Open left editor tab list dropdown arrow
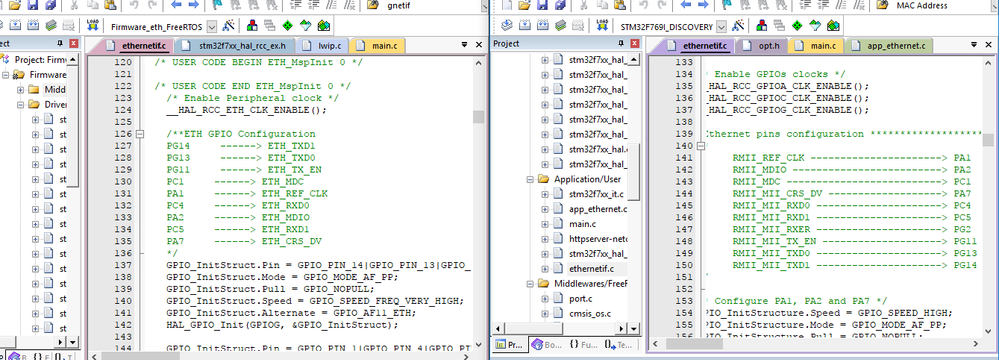 pos(465,45)
